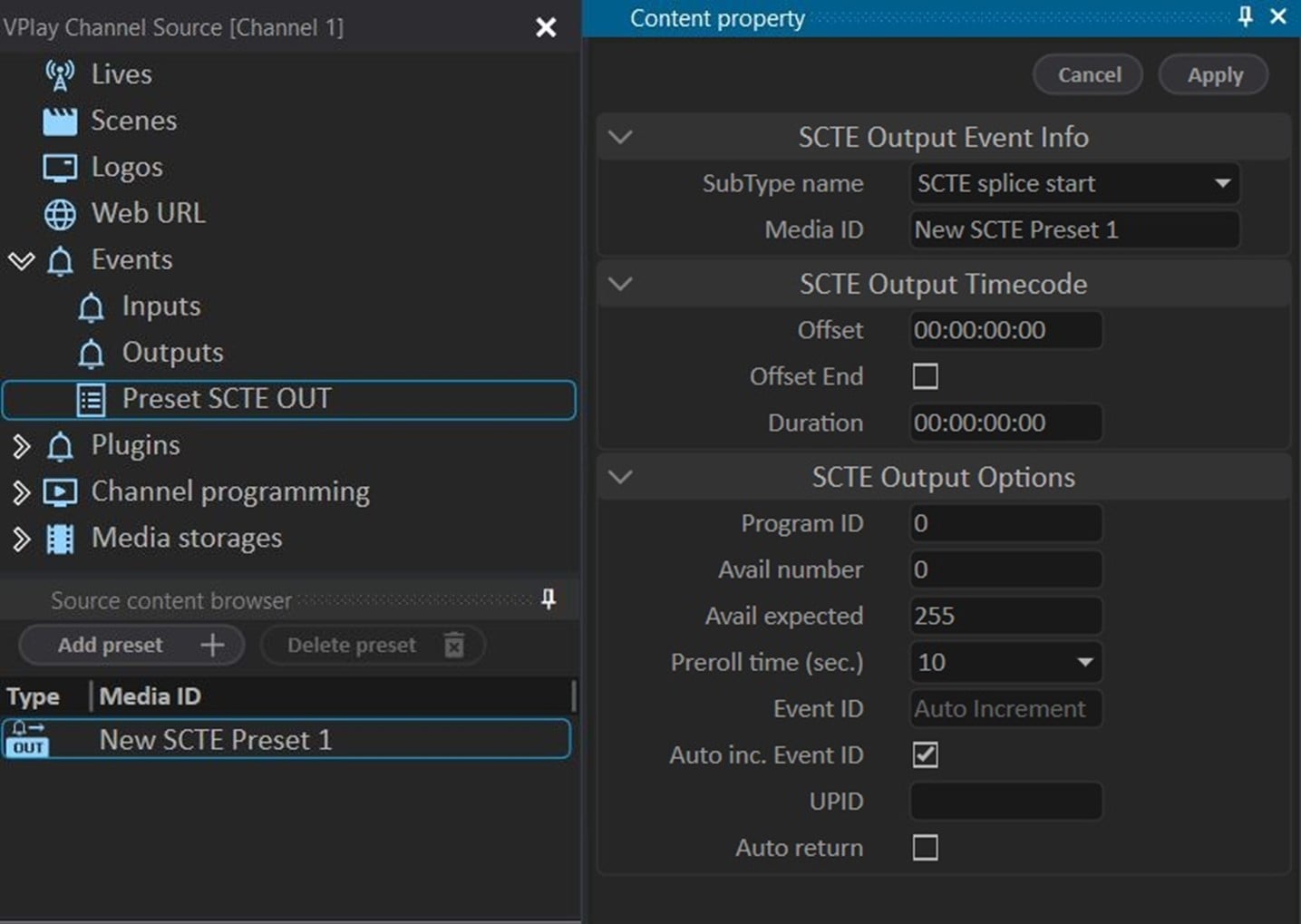Screen dimensions: 1301x924
Task: Uncheck Auto inc. Event ID checkbox
Action: click(x=925, y=754)
